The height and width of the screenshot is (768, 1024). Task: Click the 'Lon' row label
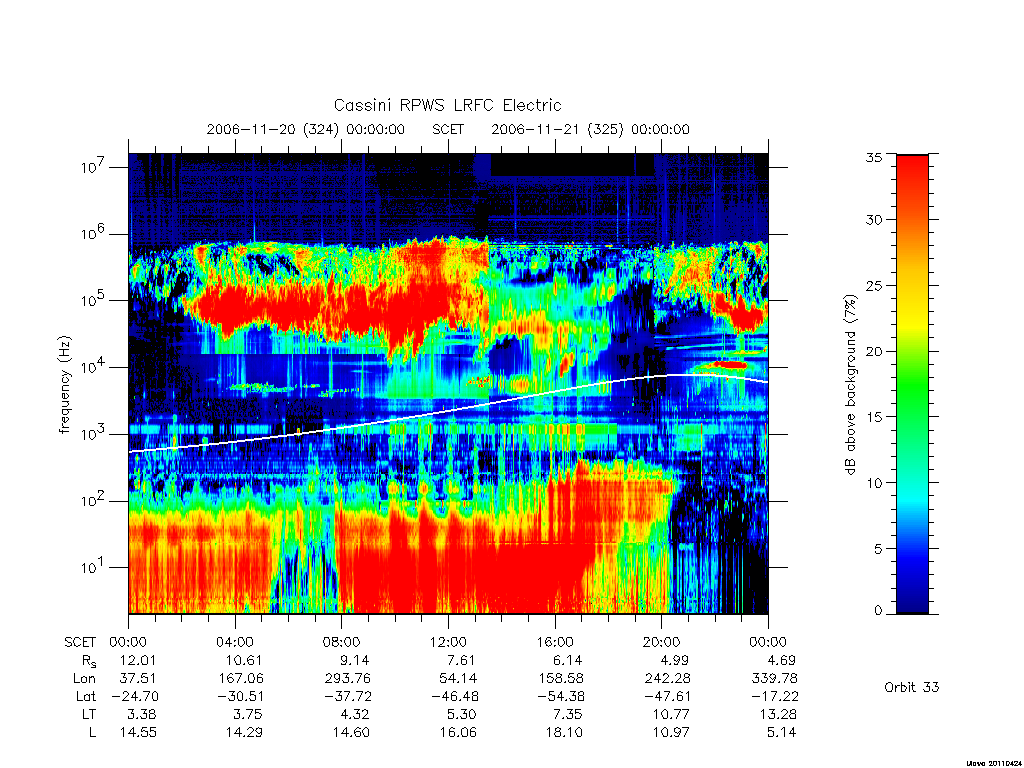point(84,679)
